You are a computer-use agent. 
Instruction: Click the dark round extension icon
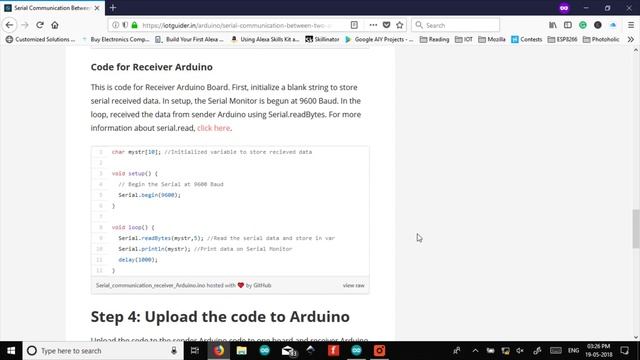click(598, 25)
